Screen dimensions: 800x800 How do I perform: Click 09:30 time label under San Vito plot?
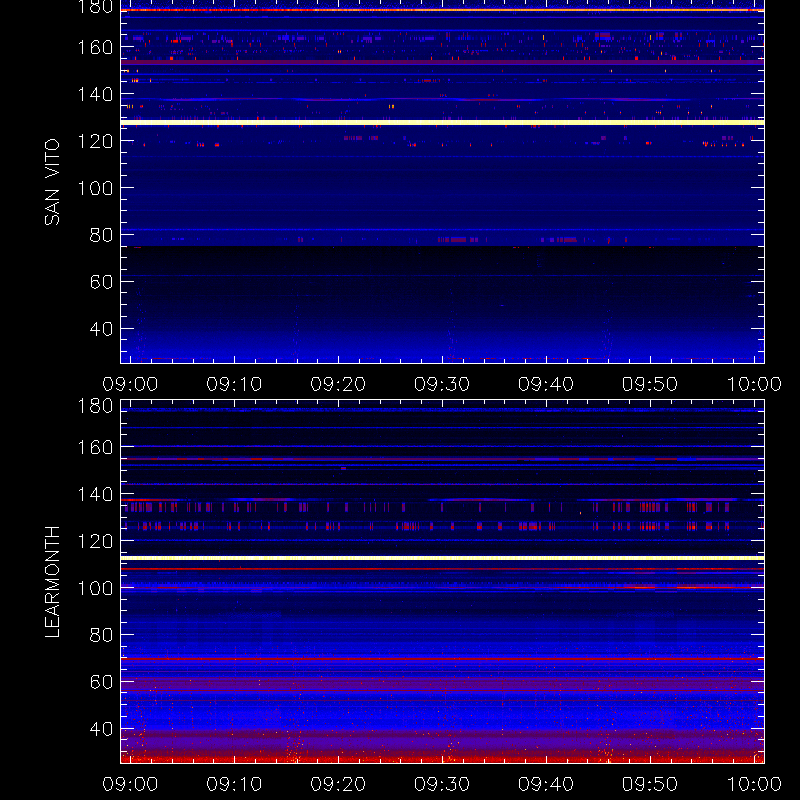[442, 384]
